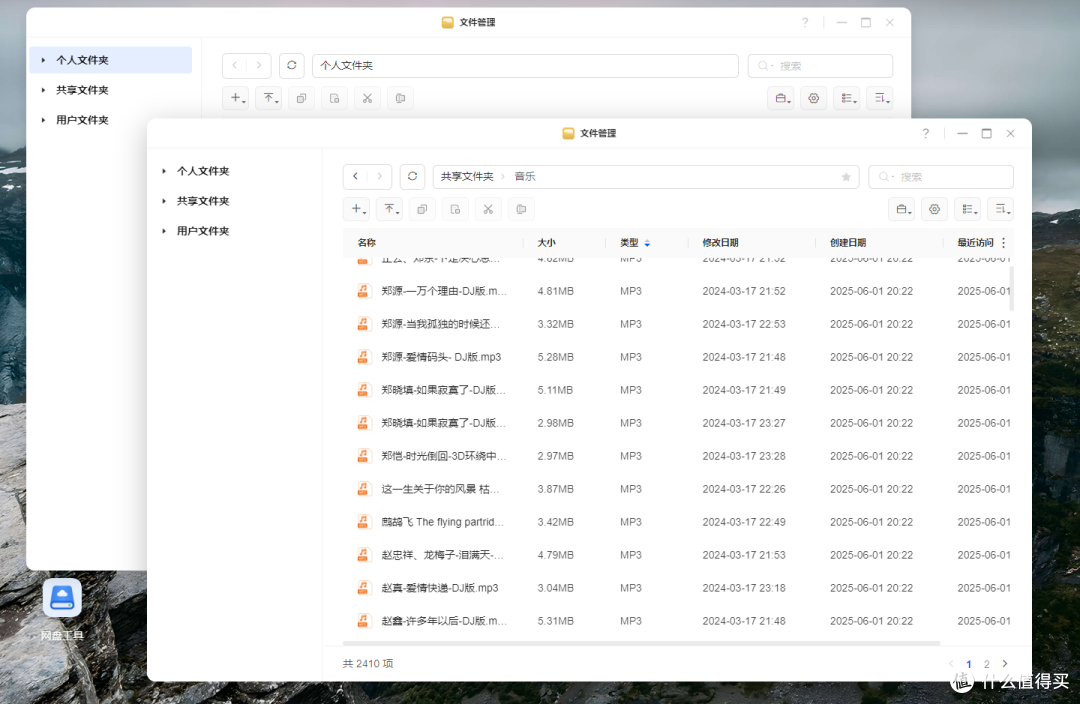Image resolution: width=1080 pixels, height=704 pixels.
Task: Open the sort order dropdown in front window
Action: [1001, 209]
